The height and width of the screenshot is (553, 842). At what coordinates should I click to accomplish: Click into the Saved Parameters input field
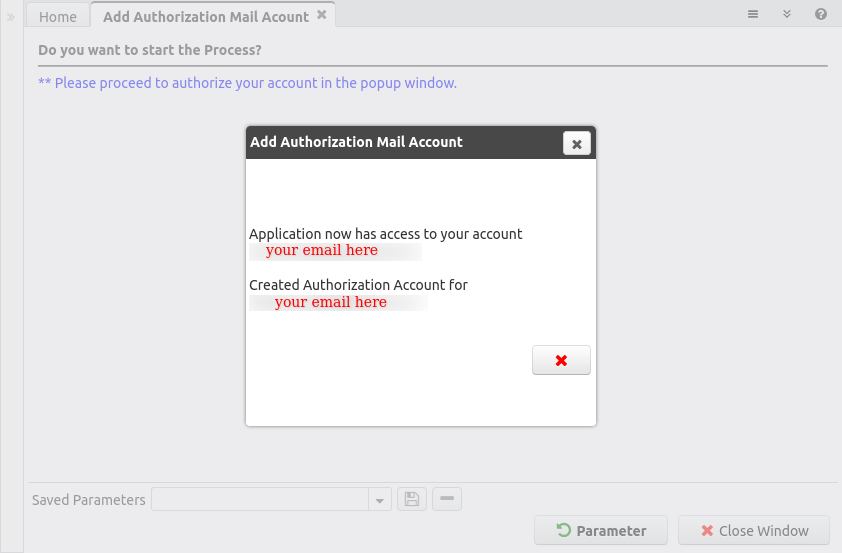(260, 499)
